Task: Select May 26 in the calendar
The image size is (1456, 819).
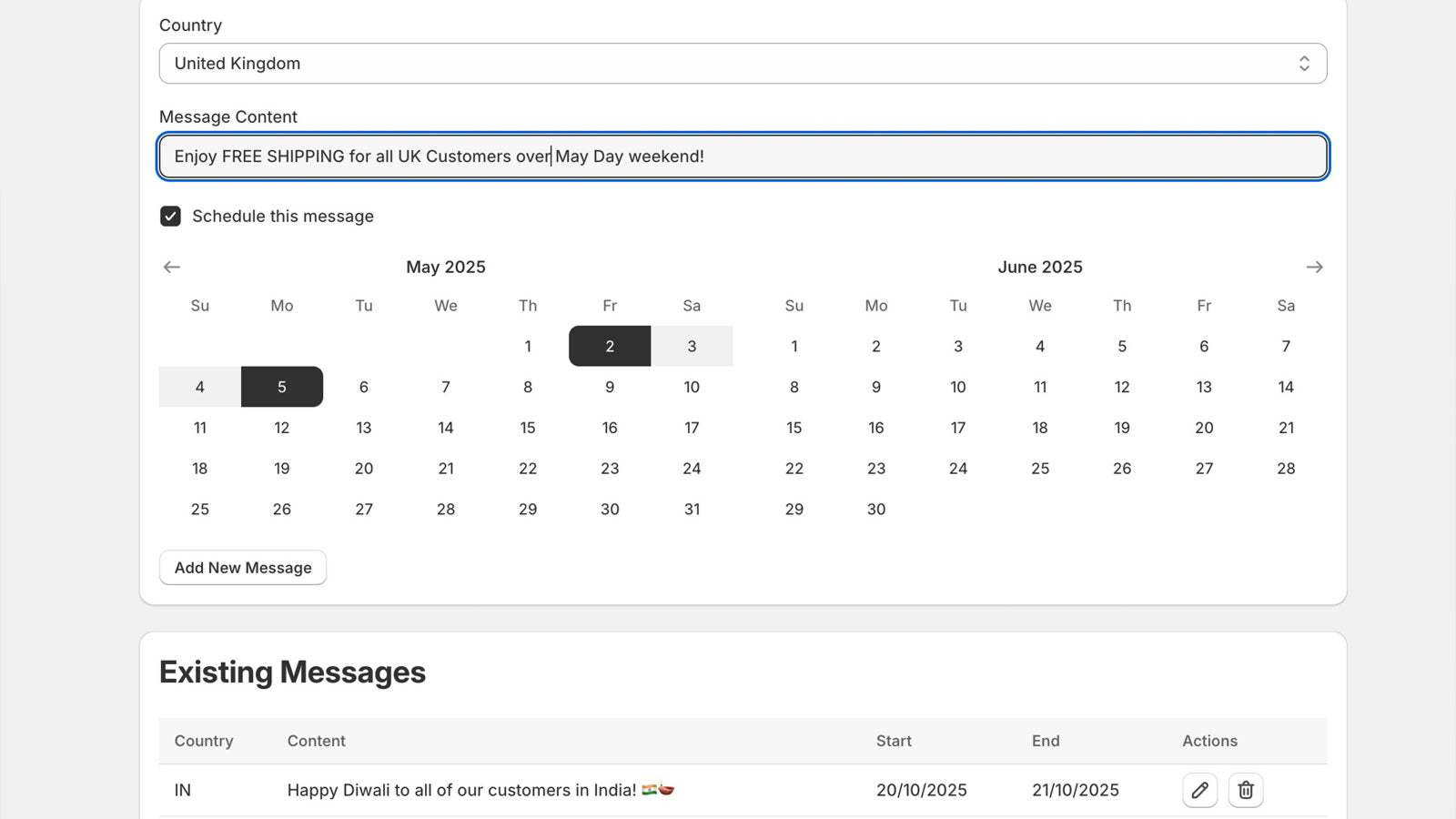Action: point(282,510)
